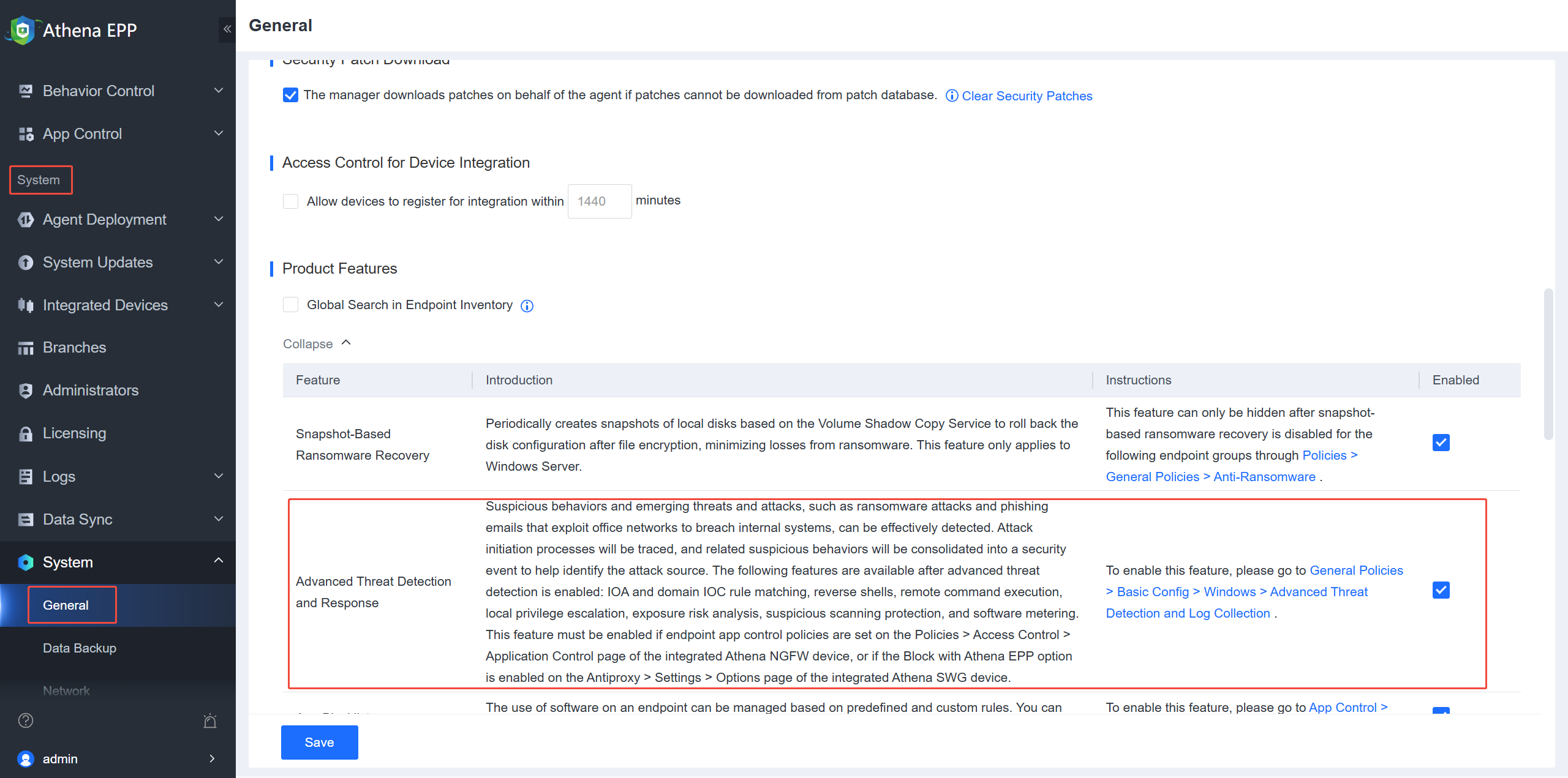Click the Behavior Control monitor icon
The image size is (1568, 778).
(26, 91)
